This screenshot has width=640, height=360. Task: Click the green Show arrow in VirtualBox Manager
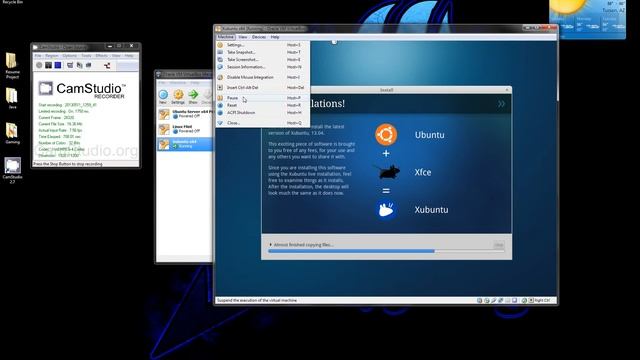point(193,97)
